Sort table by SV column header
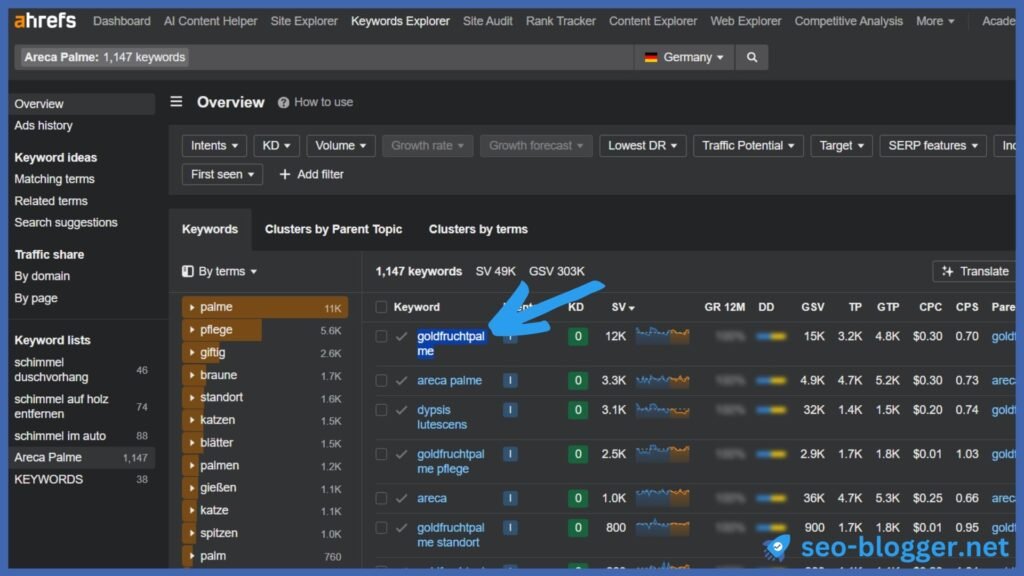 pos(622,307)
